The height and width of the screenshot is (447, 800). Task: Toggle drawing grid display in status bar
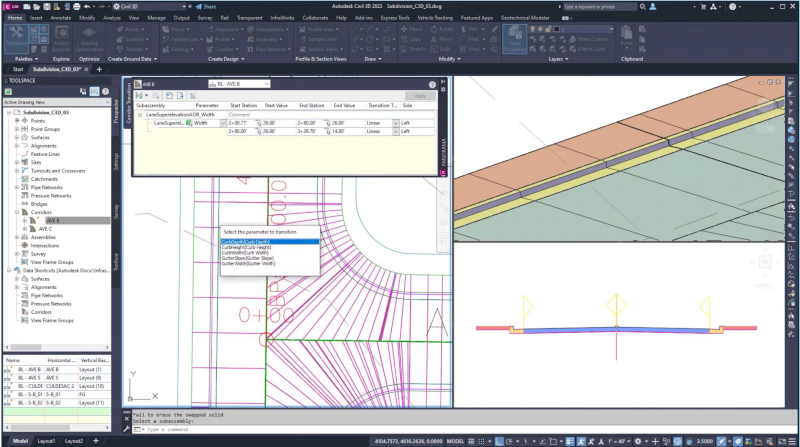[471, 441]
